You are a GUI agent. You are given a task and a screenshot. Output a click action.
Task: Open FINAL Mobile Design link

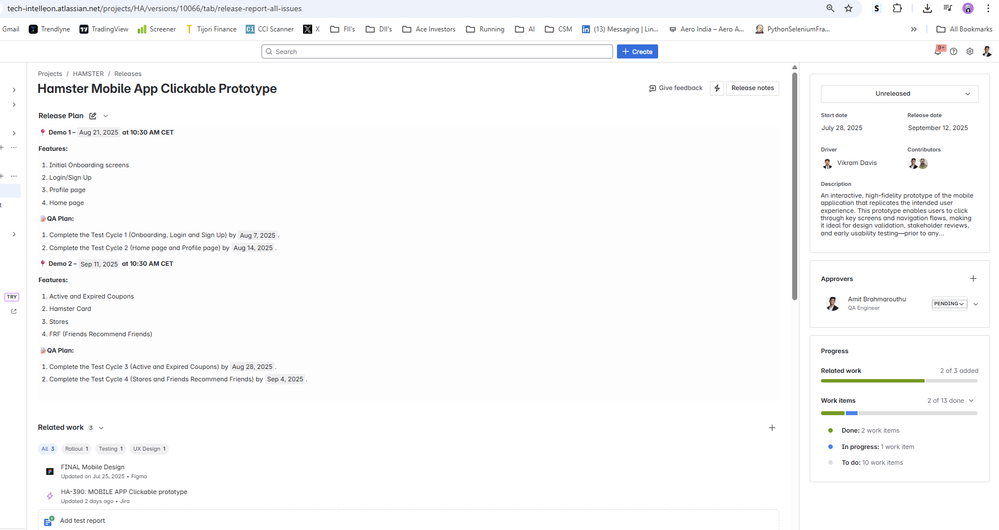coord(92,467)
